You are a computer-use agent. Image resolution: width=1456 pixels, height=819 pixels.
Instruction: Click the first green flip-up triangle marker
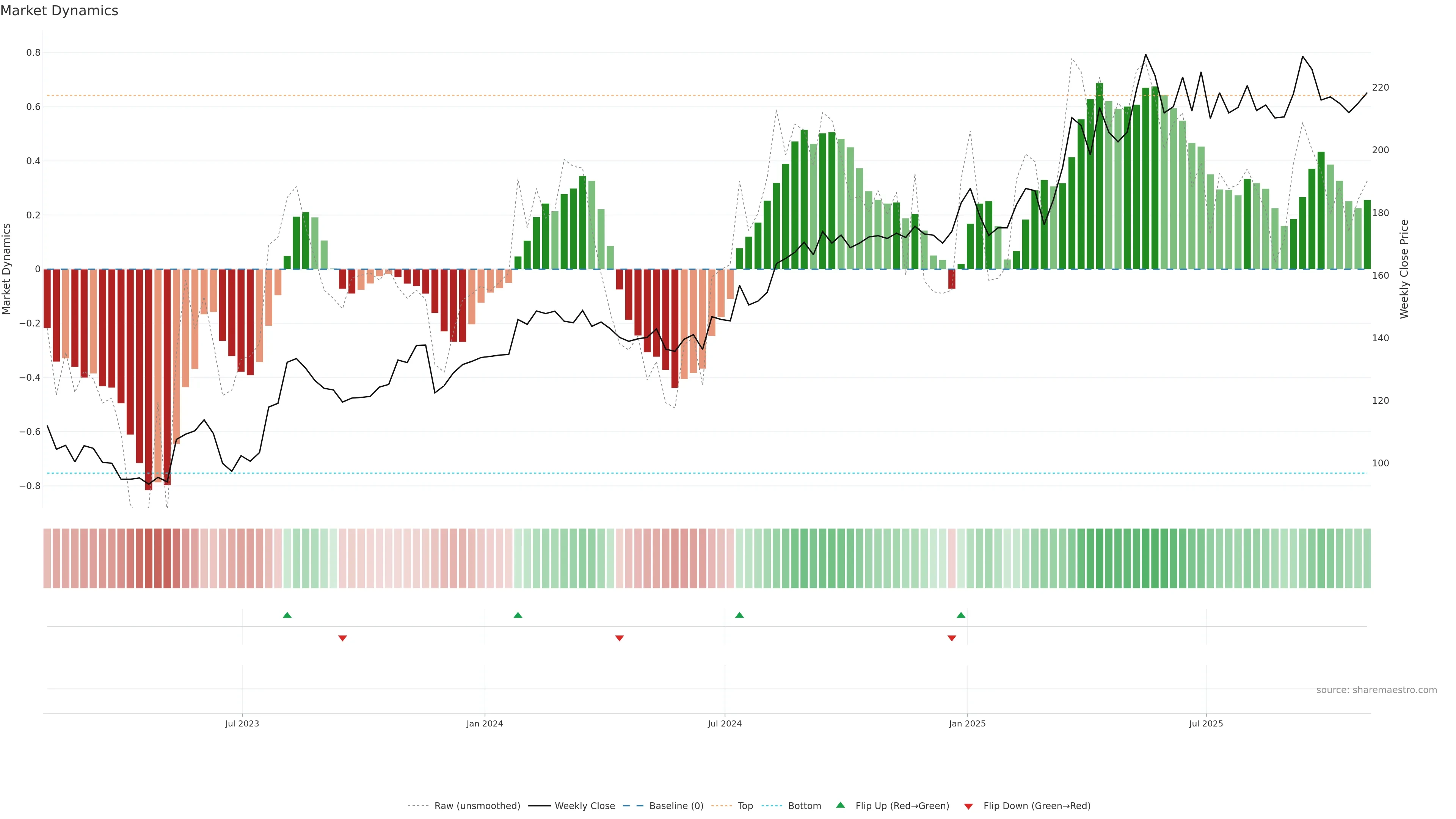287,615
